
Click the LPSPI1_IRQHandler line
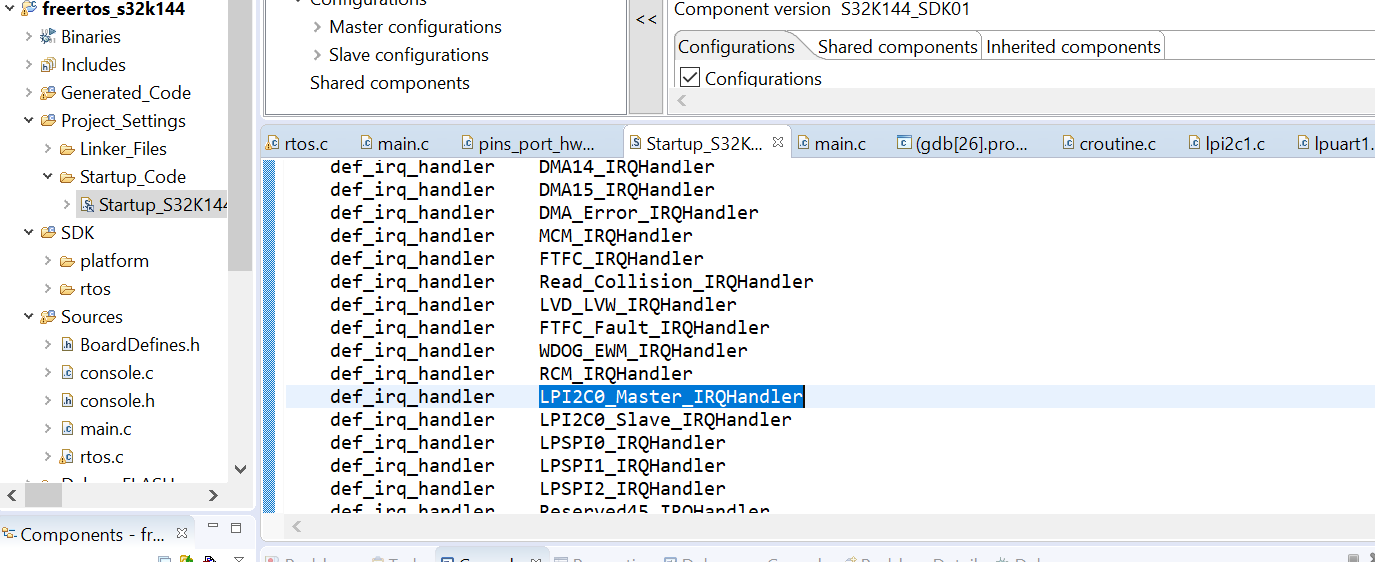pyautogui.click(x=632, y=466)
